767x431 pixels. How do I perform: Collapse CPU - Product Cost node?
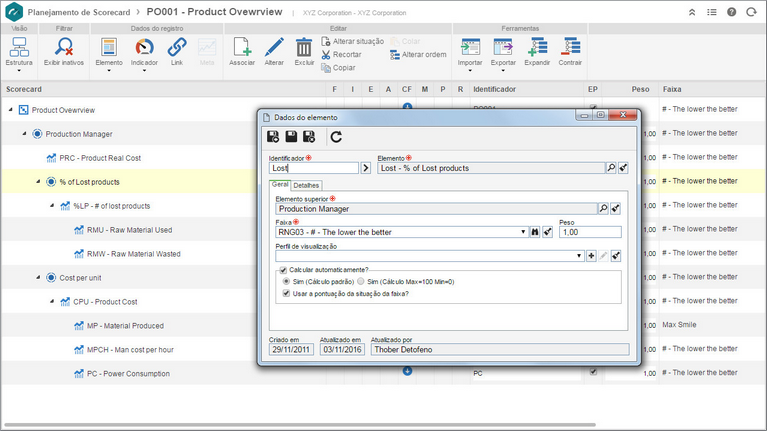tap(51, 301)
